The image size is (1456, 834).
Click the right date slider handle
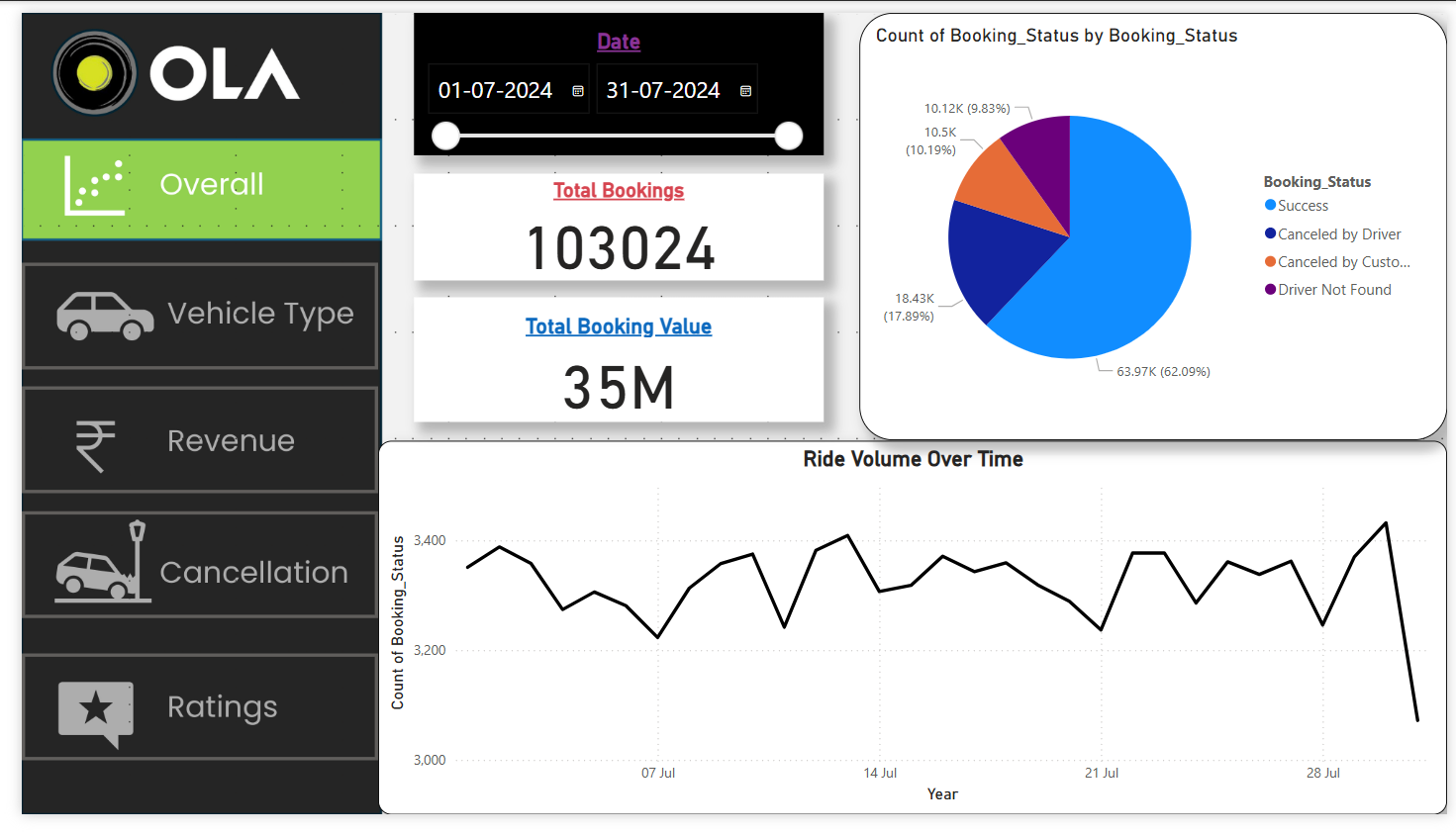(789, 136)
